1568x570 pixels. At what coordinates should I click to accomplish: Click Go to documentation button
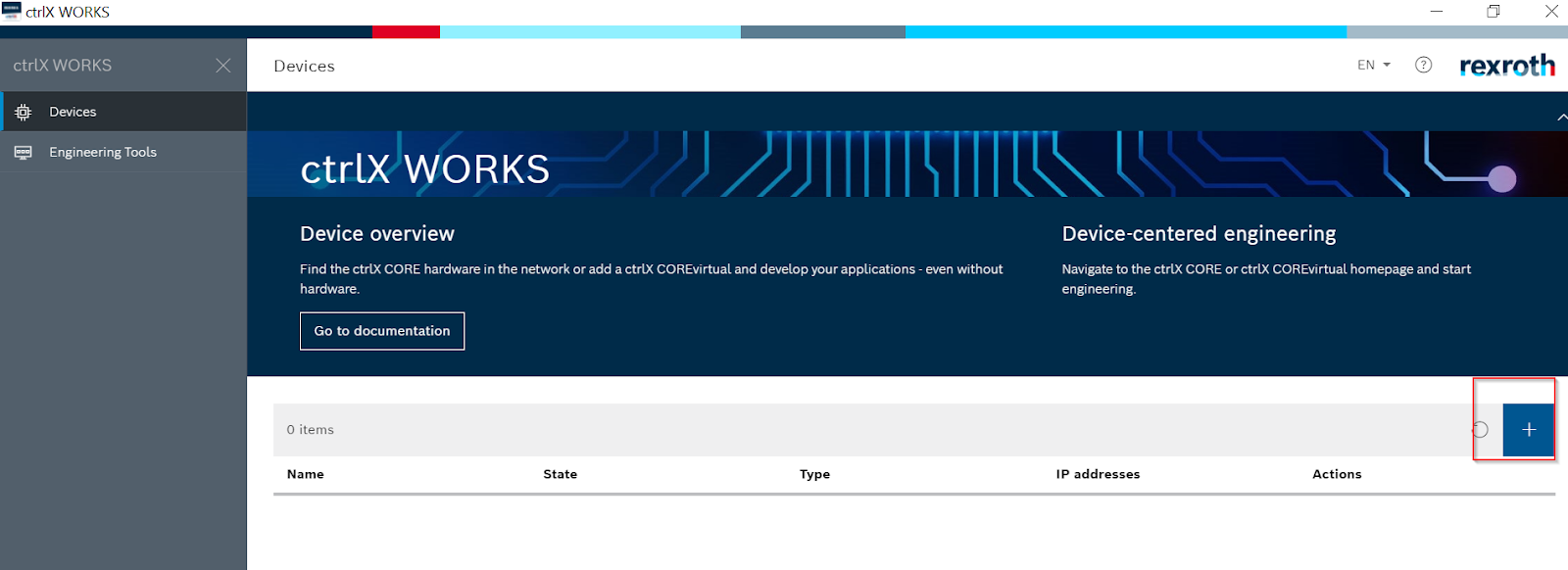(382, 331)
